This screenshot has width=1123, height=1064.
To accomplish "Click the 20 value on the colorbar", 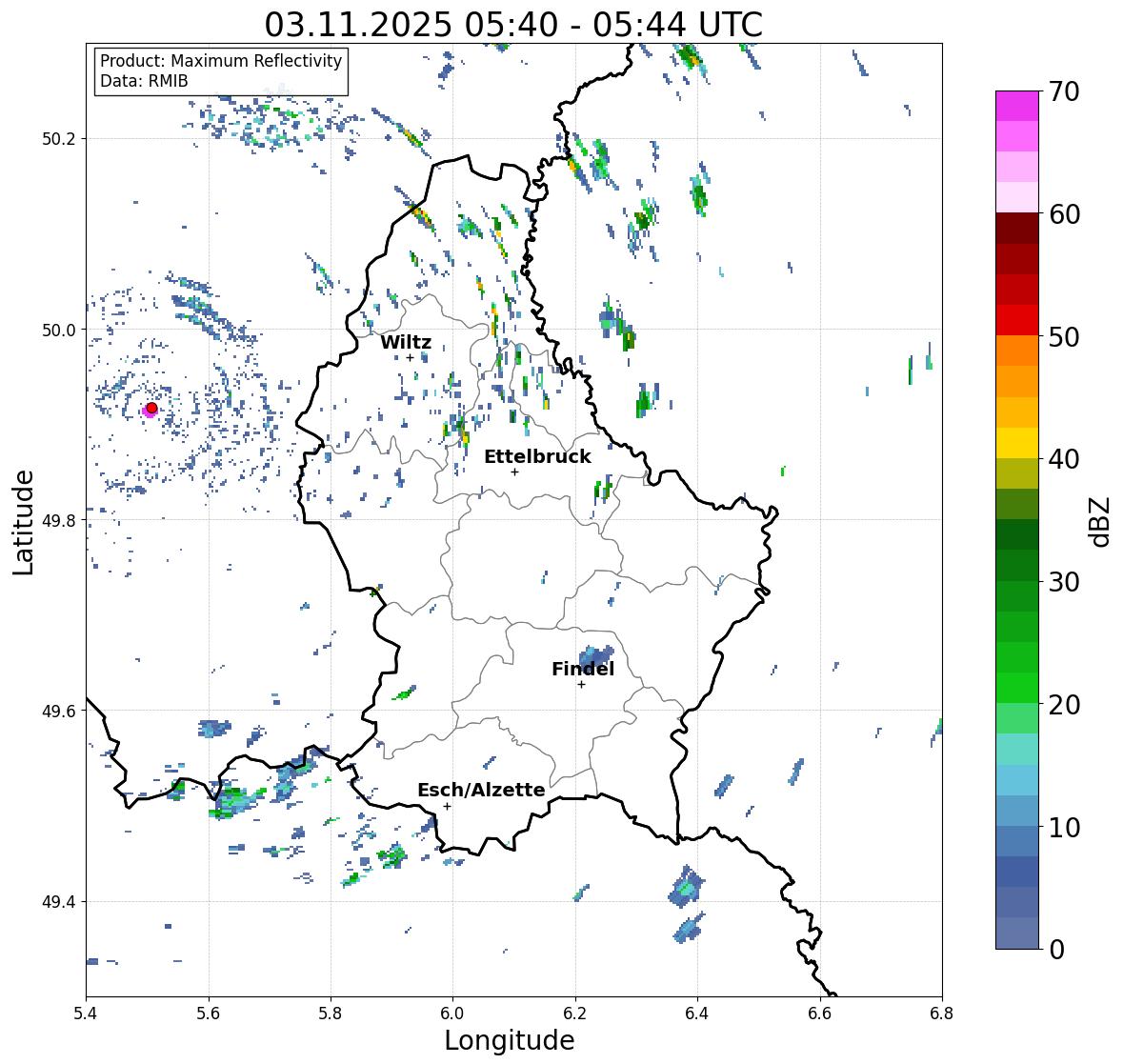I will point(1064,704).
